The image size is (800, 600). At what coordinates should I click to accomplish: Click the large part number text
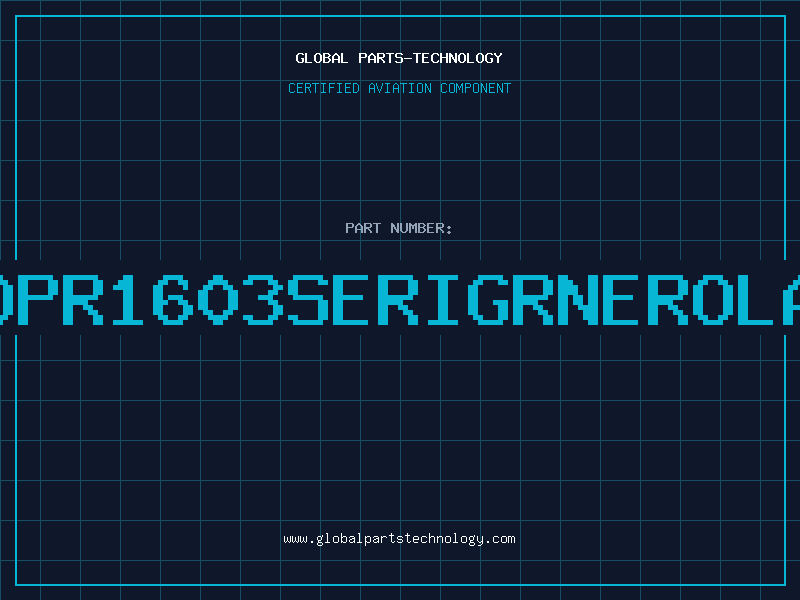400,299
